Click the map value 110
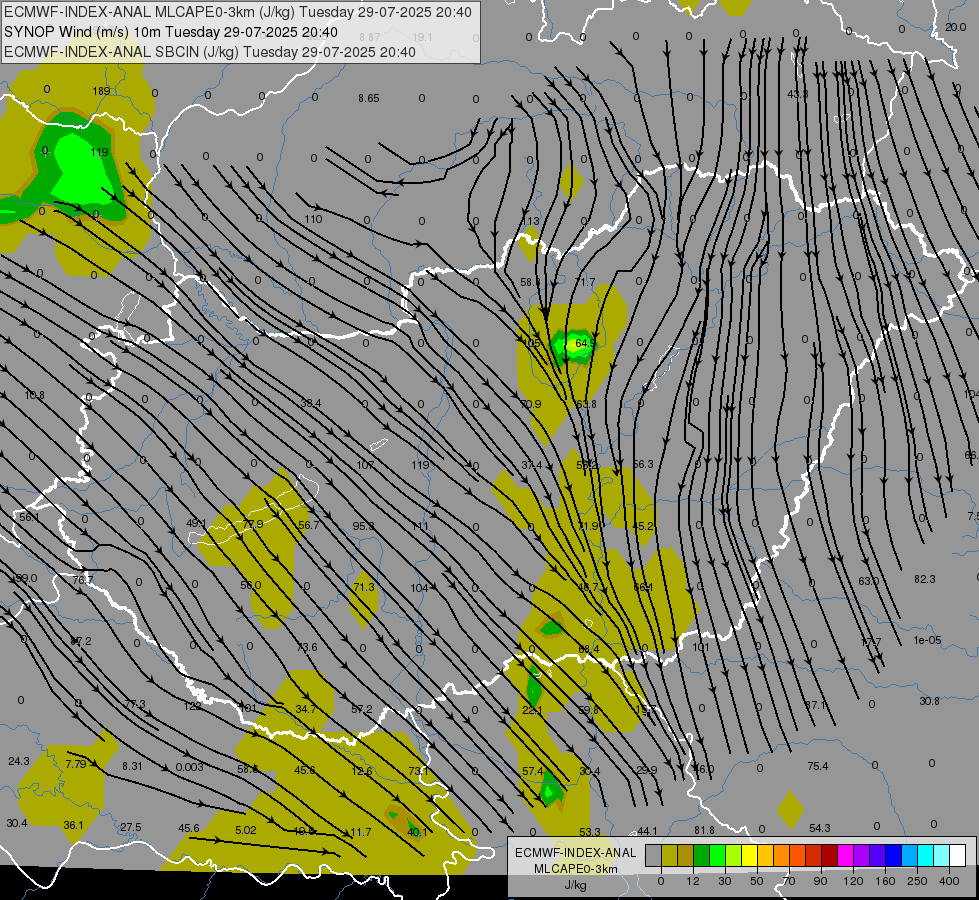This screenshot has width=979, height=900. pos(313,219)
